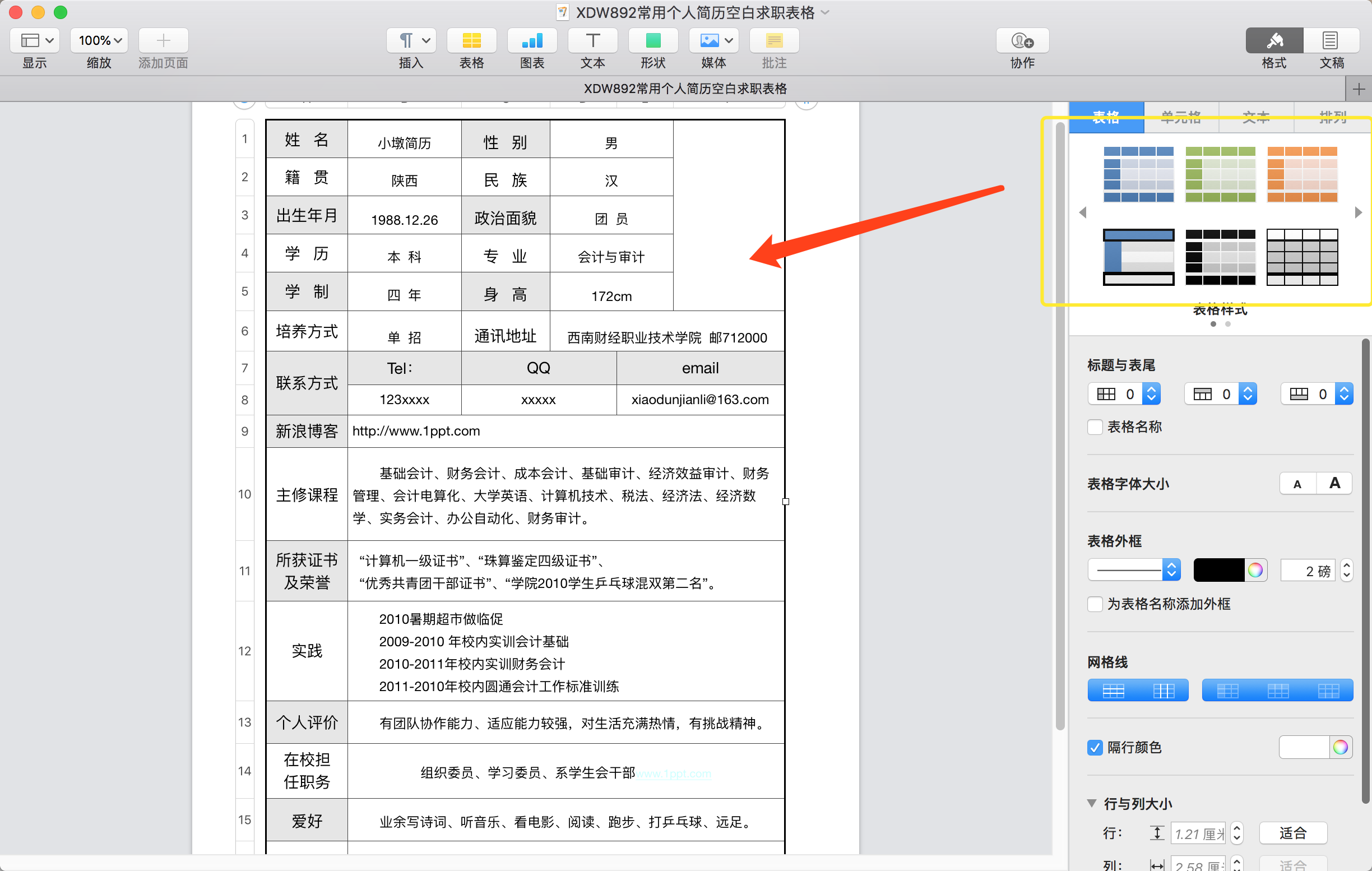The height and width of the screenshot is (871, 1372).
Task: Apply the blue outlined table style
Action: (1138, 257)
